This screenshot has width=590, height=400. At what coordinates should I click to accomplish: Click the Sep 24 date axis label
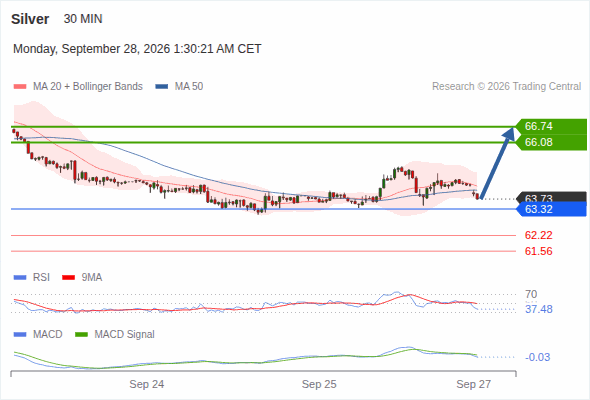point(147,384)
